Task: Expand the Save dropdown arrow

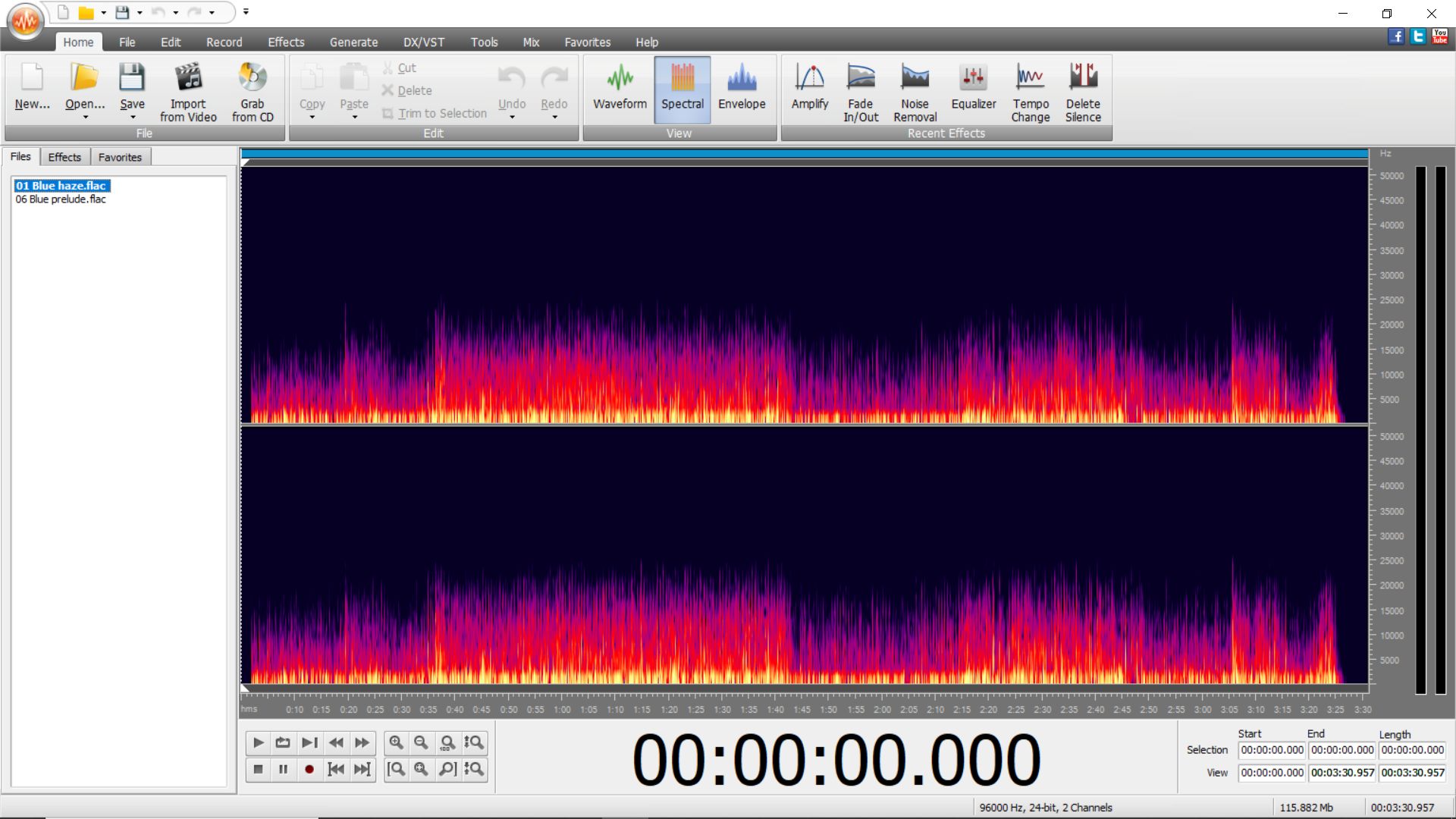Action: [x=133, y=118]
